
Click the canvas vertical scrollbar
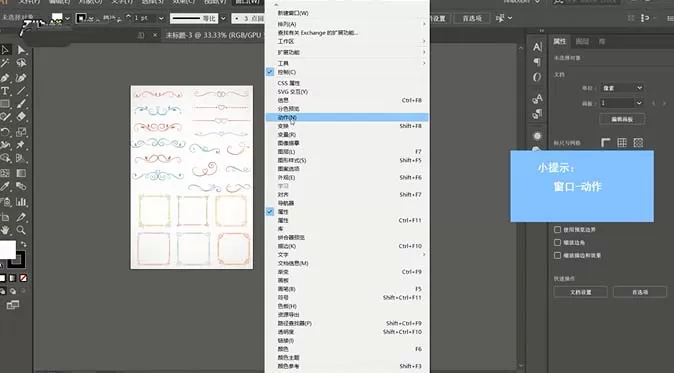click(x=521, y=206)
